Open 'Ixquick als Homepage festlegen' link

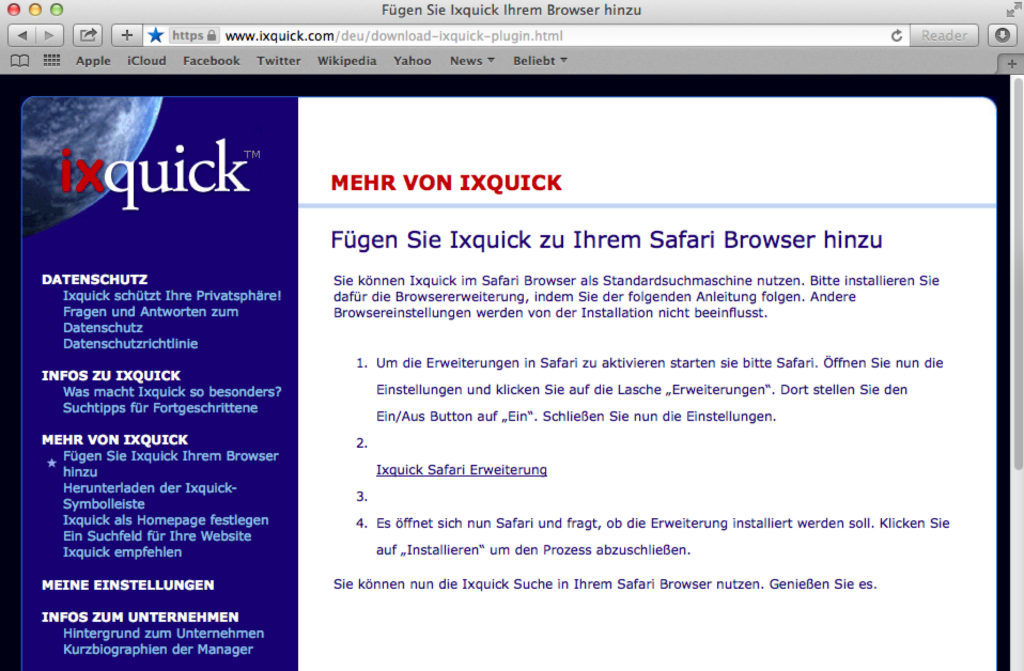(x=165, y=520)
